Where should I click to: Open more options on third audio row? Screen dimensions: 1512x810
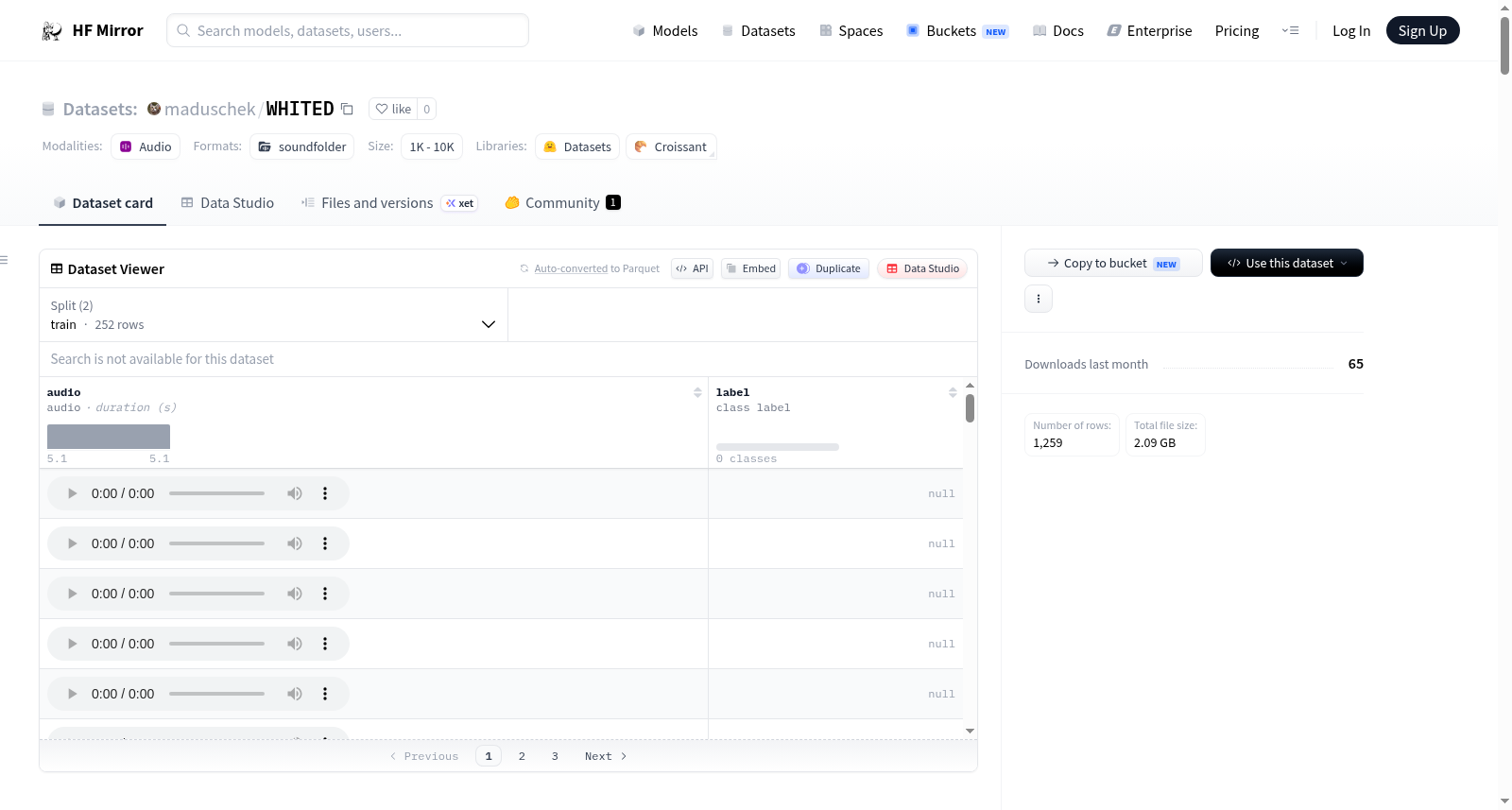[x=325, y=594]
